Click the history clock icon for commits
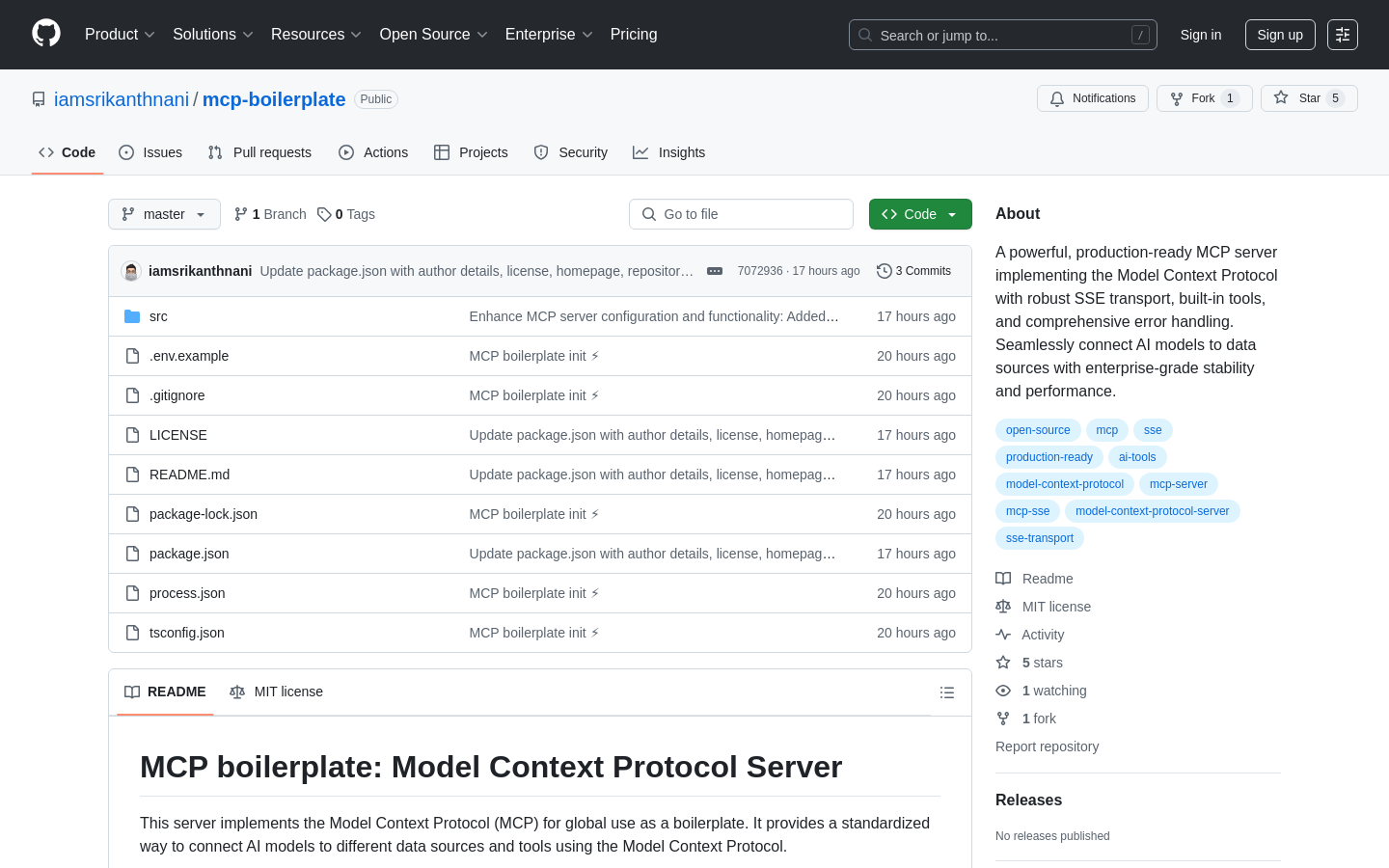The width and height of the screenshot is (1389, 868). pos(884,271)
